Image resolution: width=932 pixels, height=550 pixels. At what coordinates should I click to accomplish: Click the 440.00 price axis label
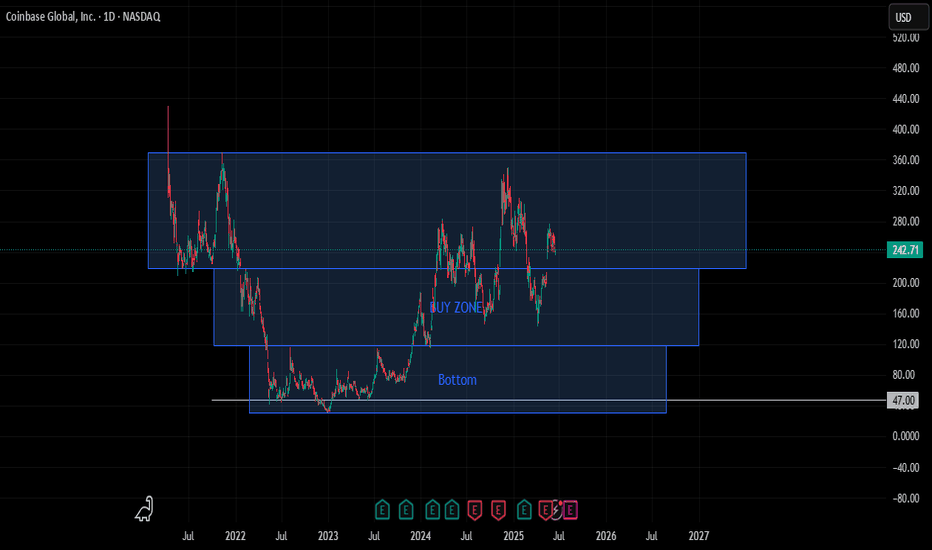tap(905, 99)
